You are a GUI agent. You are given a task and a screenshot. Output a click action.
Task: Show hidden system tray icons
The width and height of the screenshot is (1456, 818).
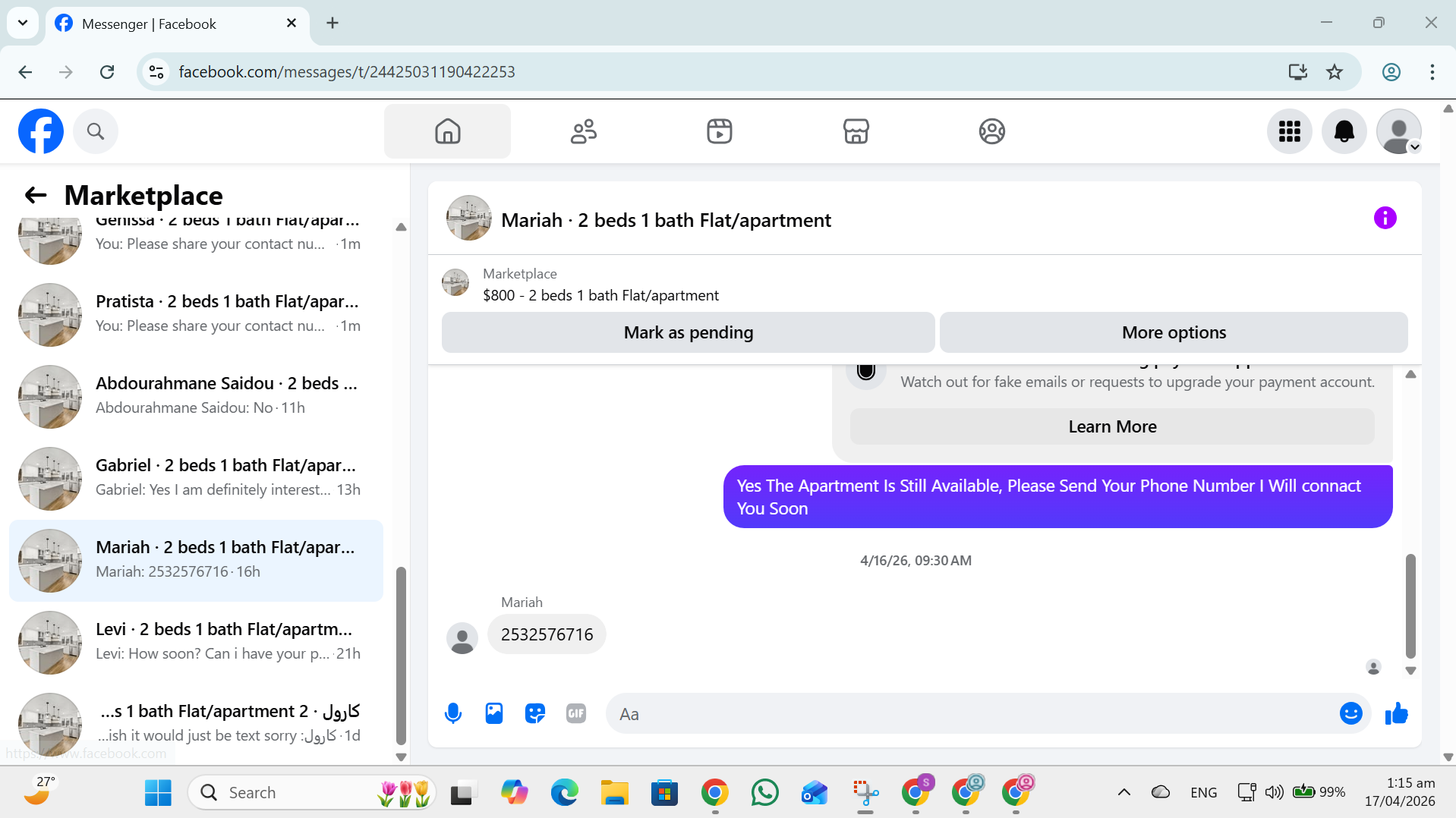(x=1124, y=792)
